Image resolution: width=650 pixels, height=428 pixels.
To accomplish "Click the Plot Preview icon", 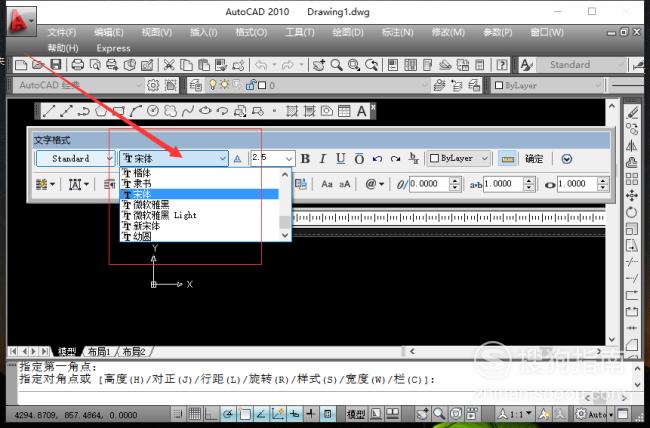I will pyautogui.click(x=95, y=65).
